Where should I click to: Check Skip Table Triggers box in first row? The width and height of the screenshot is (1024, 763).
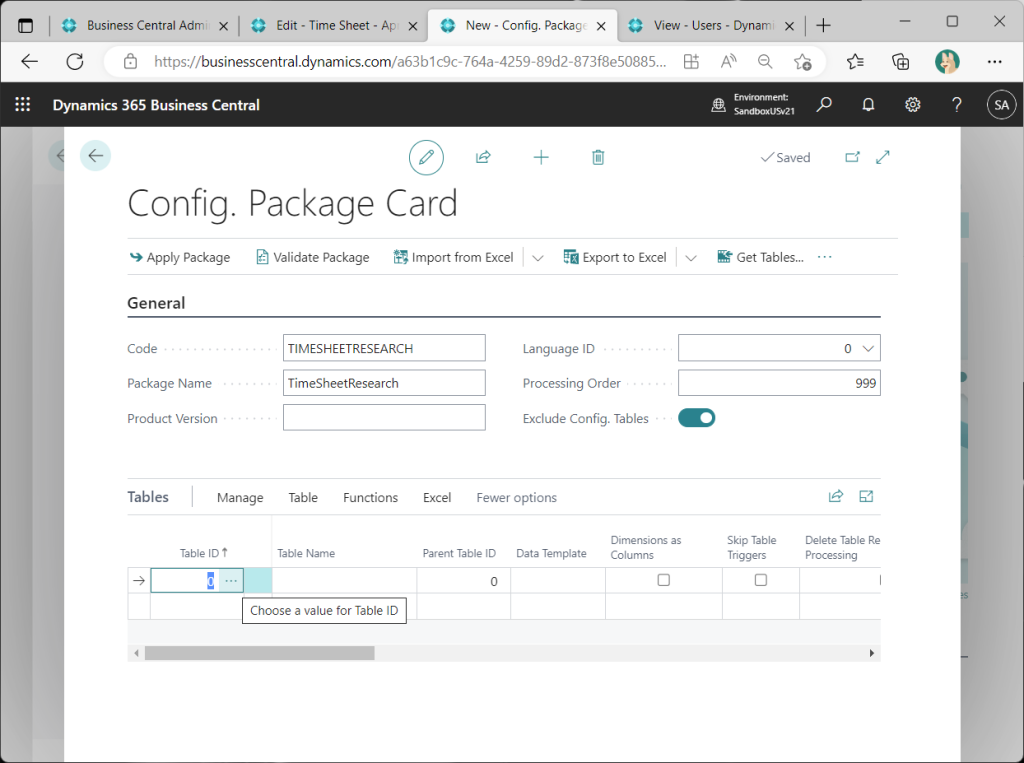(x=761, y=580)
